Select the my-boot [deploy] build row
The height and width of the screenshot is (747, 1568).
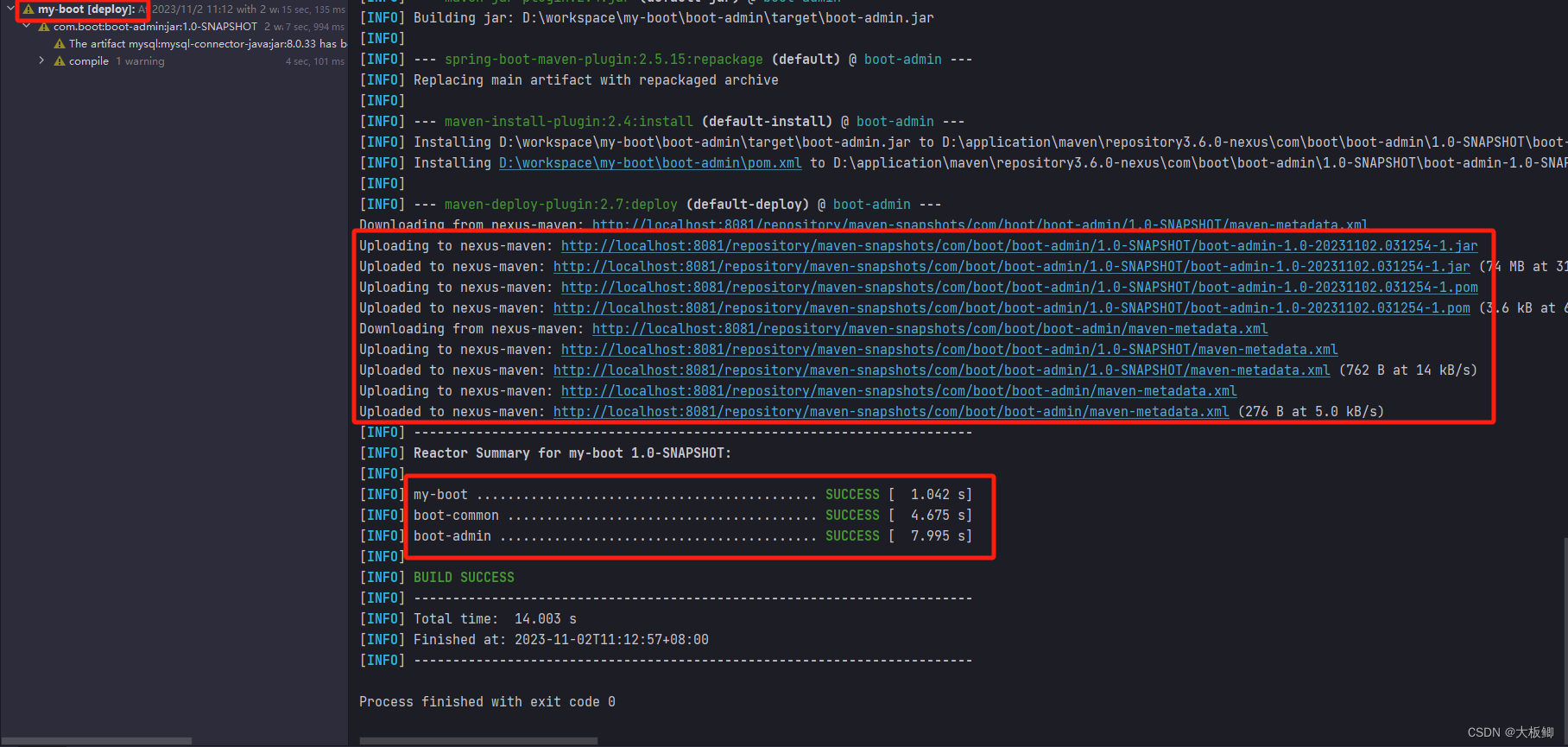174,9
